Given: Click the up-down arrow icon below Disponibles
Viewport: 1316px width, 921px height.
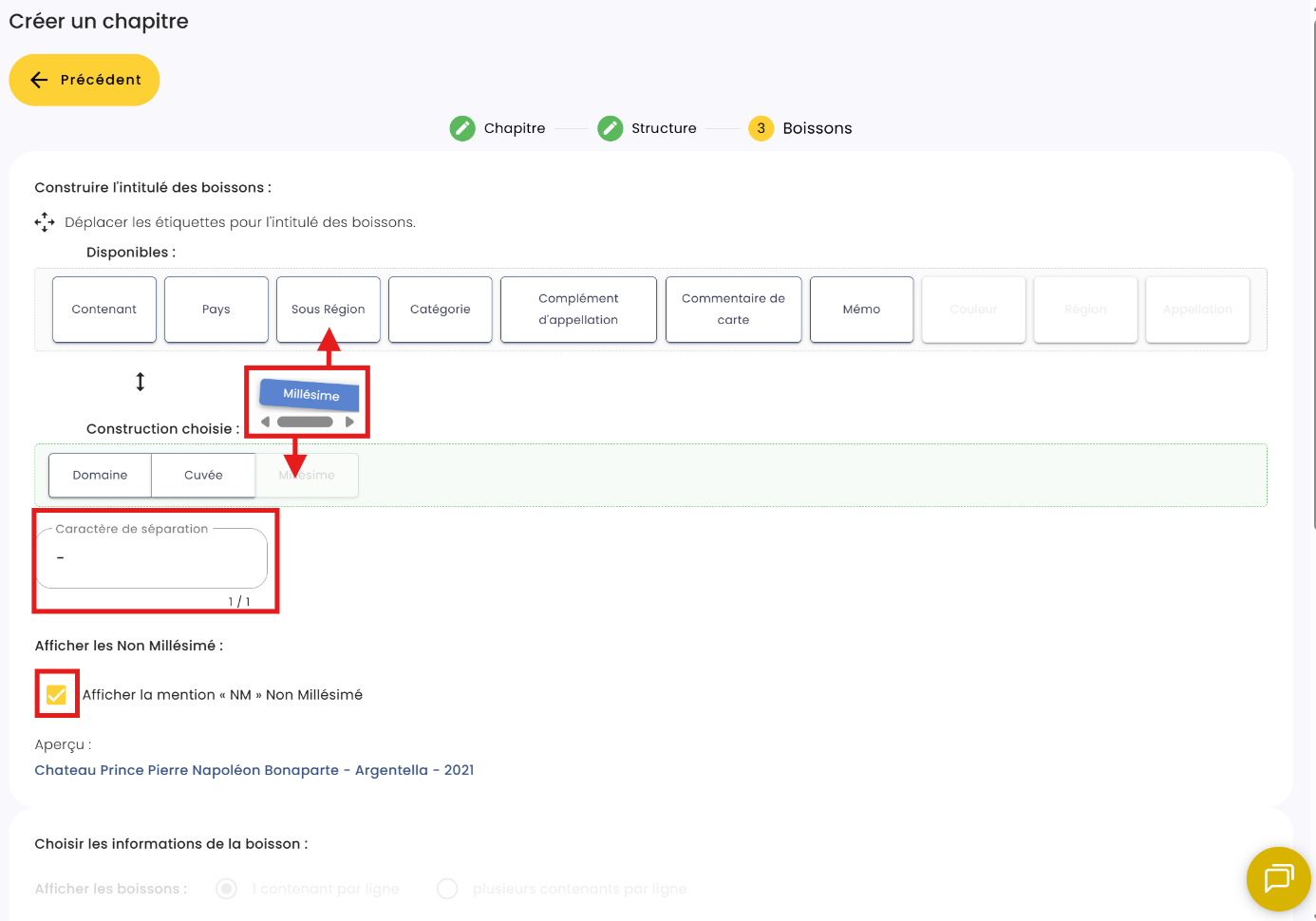Looking at the screenshot, I should 140,382.
